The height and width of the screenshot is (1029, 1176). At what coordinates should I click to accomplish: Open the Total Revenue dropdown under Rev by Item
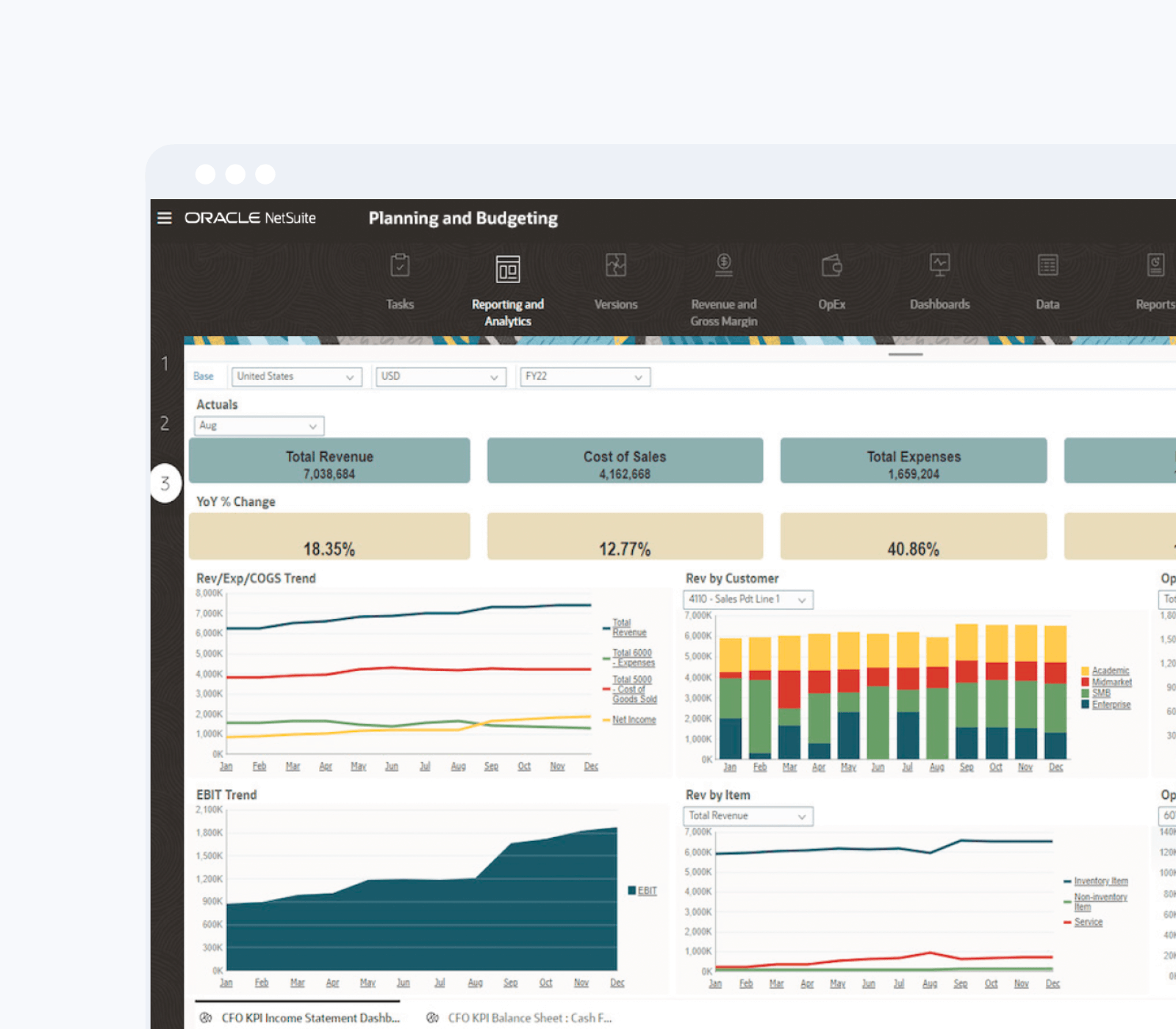point(748,816)
